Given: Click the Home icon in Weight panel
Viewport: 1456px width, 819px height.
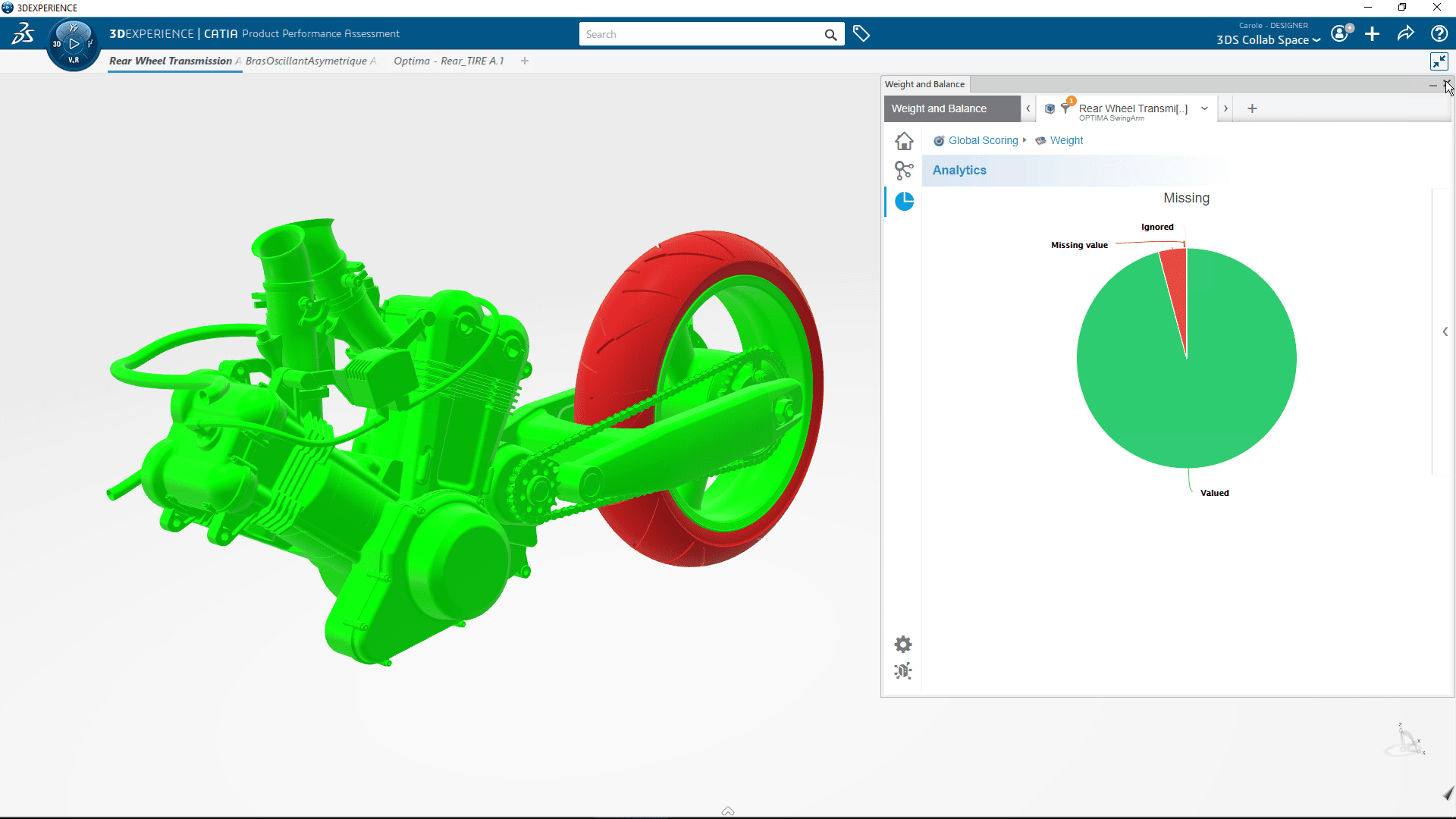Looking at the screenshot, I should tap(903, 141).
